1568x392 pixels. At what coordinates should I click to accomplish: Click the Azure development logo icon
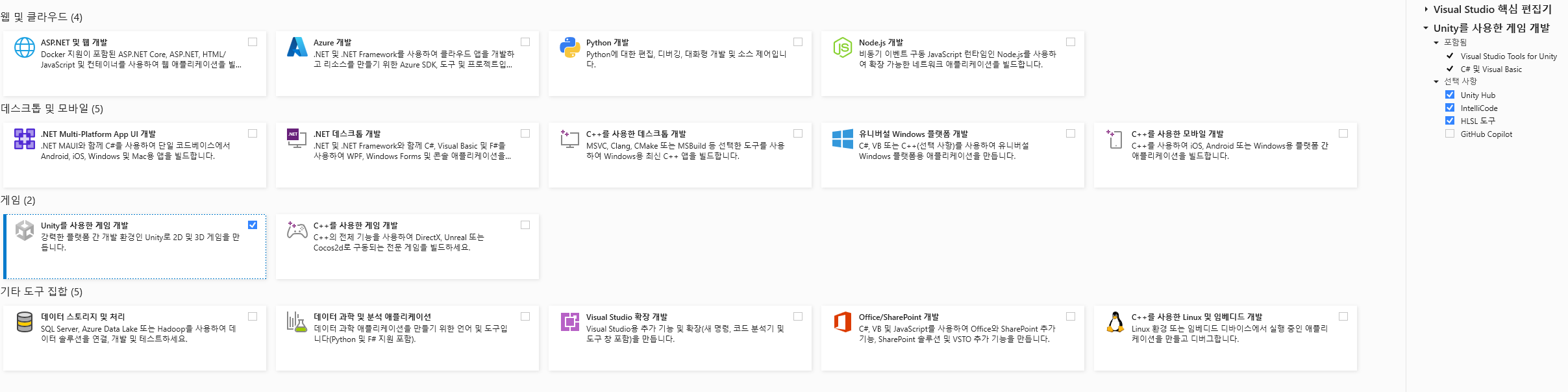(x=297, y=47)
